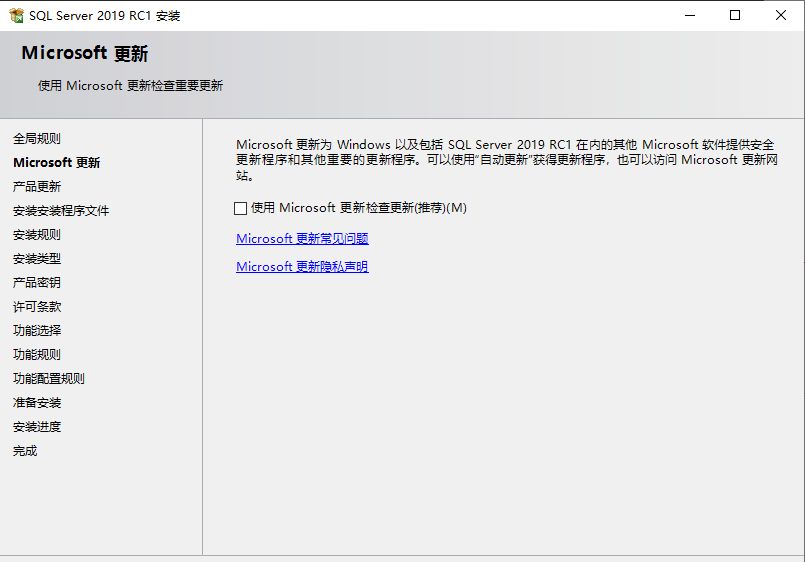
Task: Select 安装进度 in the left list
Action: click(x=37, y=427)
